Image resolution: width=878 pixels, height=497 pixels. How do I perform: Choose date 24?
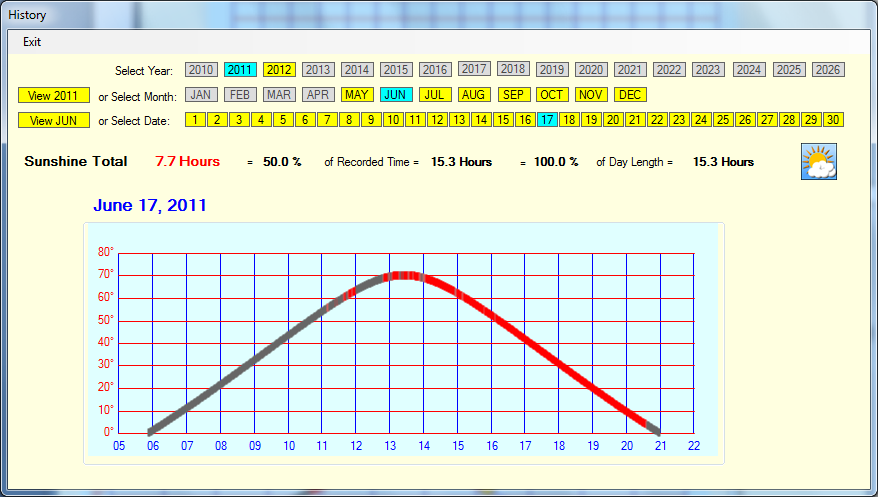(701, 120)
